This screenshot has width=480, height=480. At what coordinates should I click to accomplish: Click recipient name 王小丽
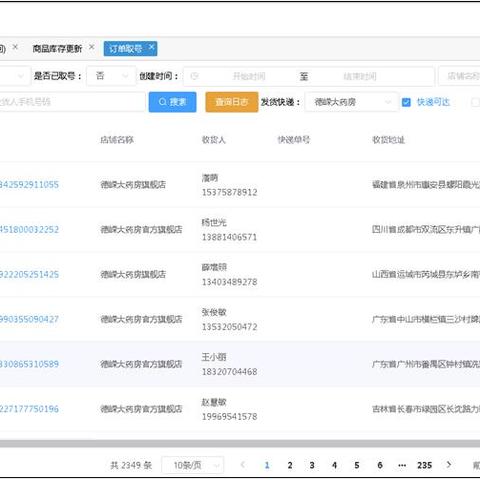214,357
